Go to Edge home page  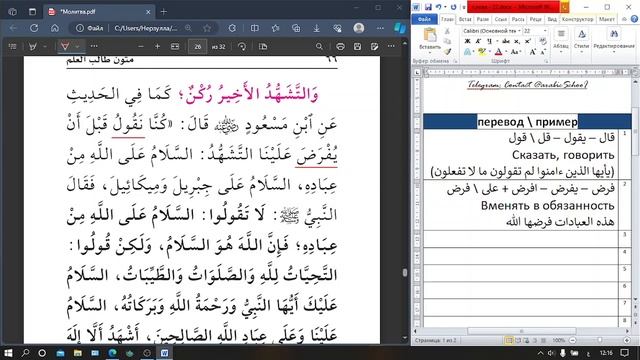tap(55, 28)
